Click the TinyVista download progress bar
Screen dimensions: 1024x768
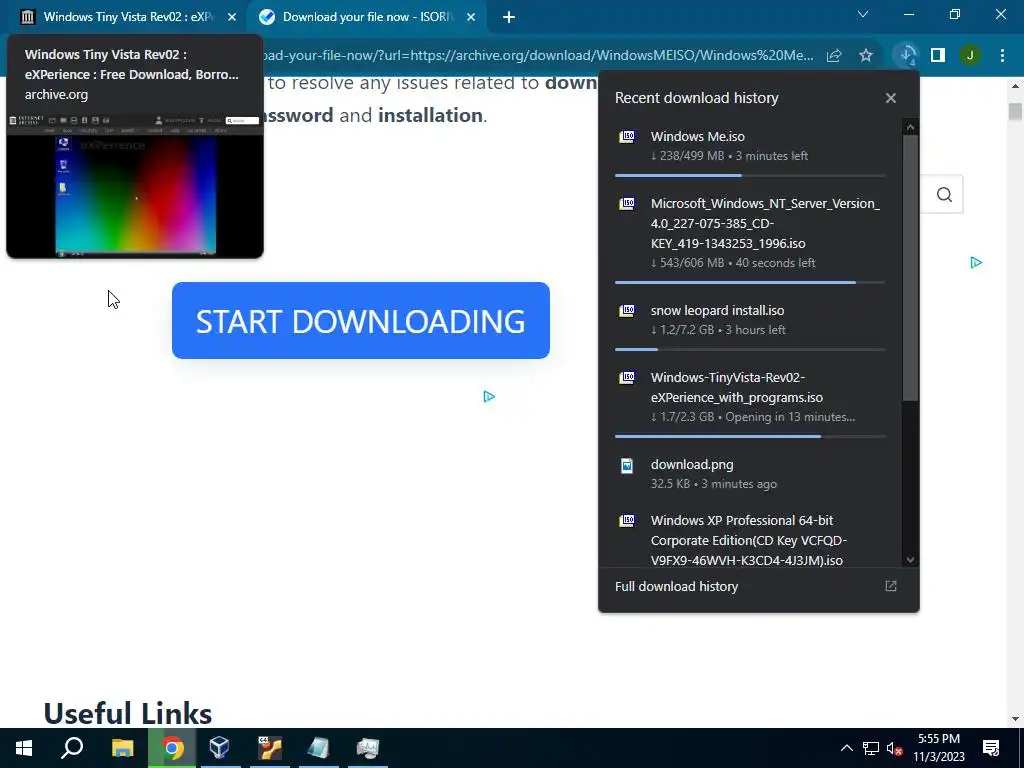point(750,436)
